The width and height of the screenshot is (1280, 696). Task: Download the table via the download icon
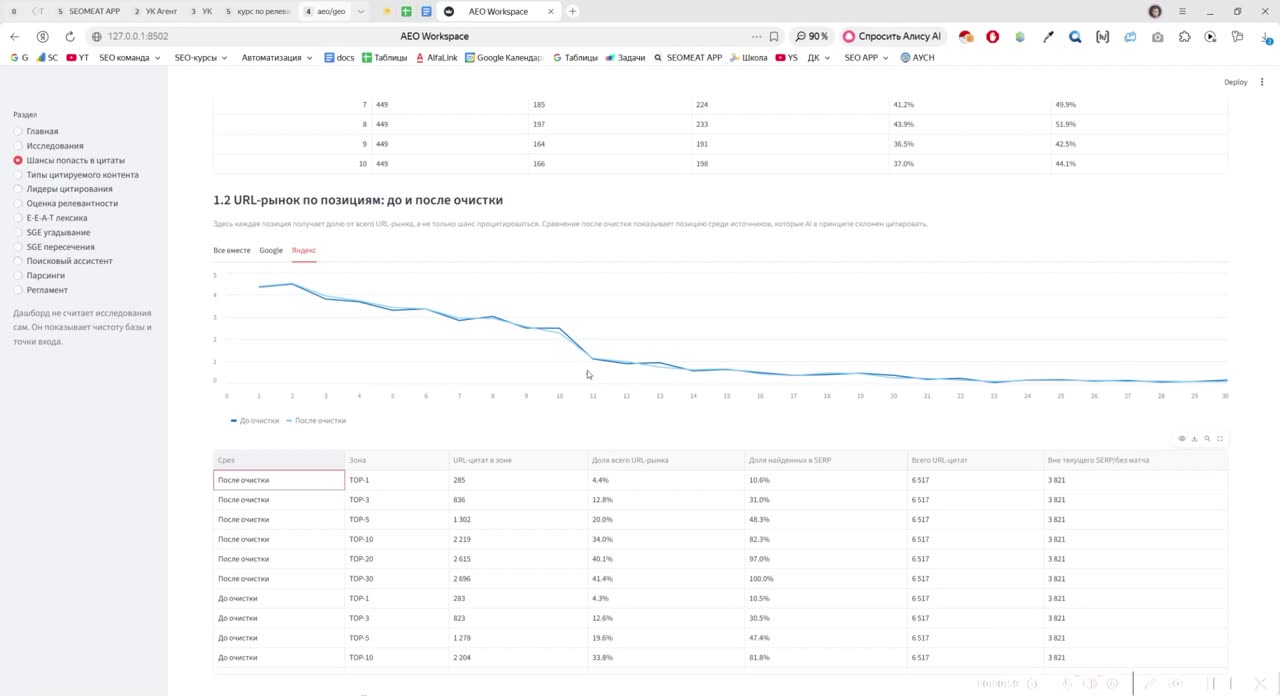(1194, 439)
